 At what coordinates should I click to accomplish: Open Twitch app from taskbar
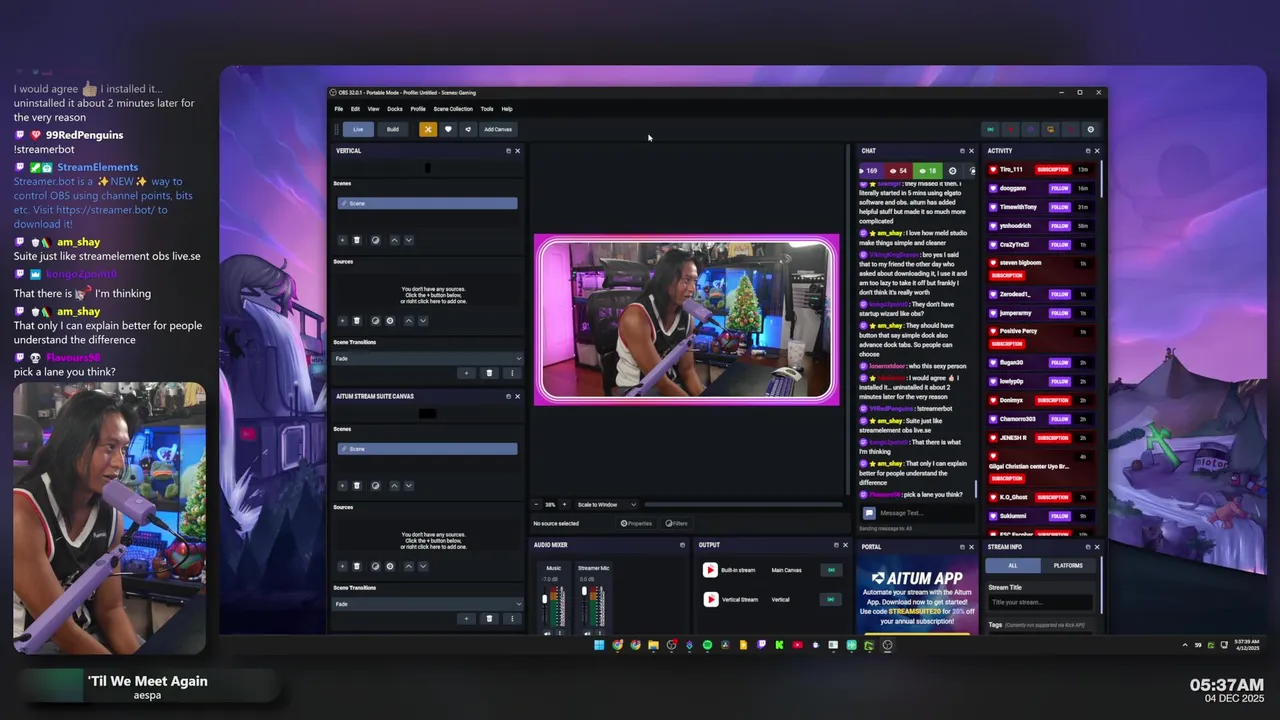click(761, 645)
